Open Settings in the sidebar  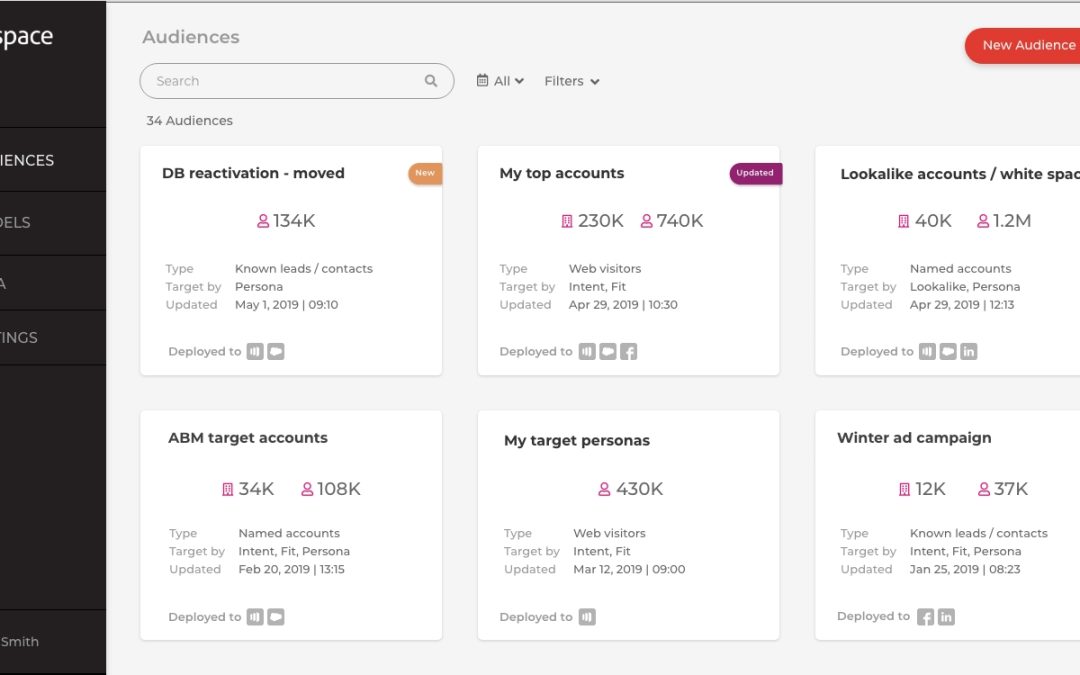[x=53, y=338]
